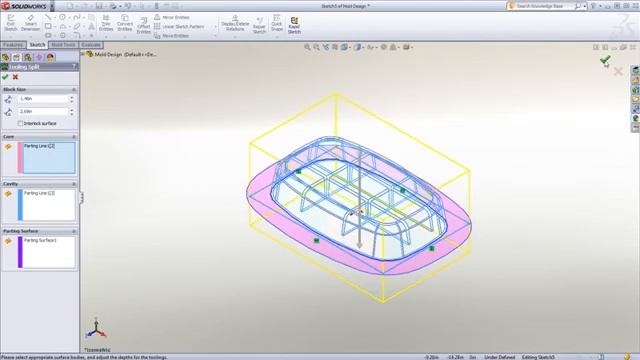Click the Mold Design tree item
The image size is (640, 360).
122,54
